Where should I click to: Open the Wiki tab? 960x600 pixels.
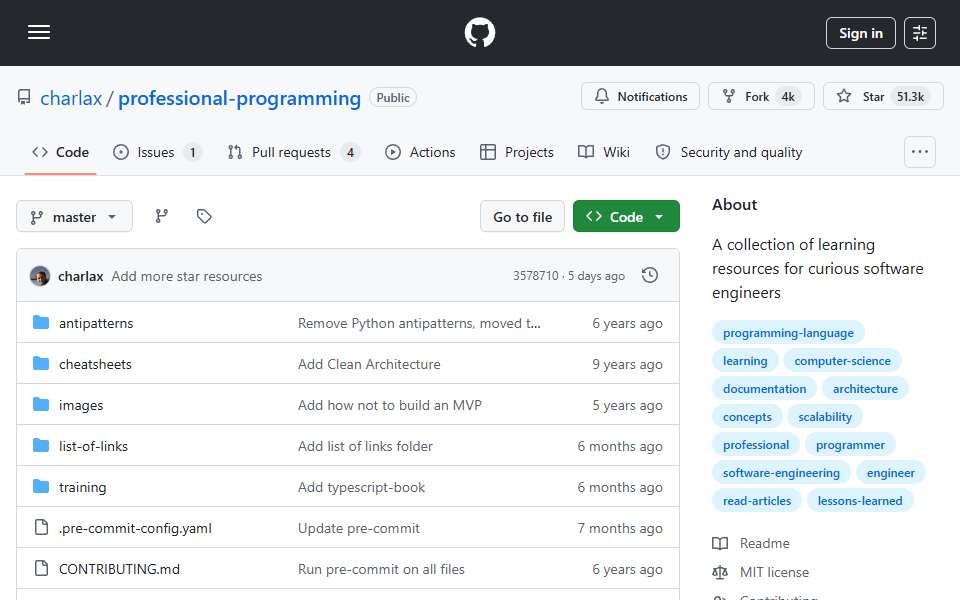pos(604,152)
